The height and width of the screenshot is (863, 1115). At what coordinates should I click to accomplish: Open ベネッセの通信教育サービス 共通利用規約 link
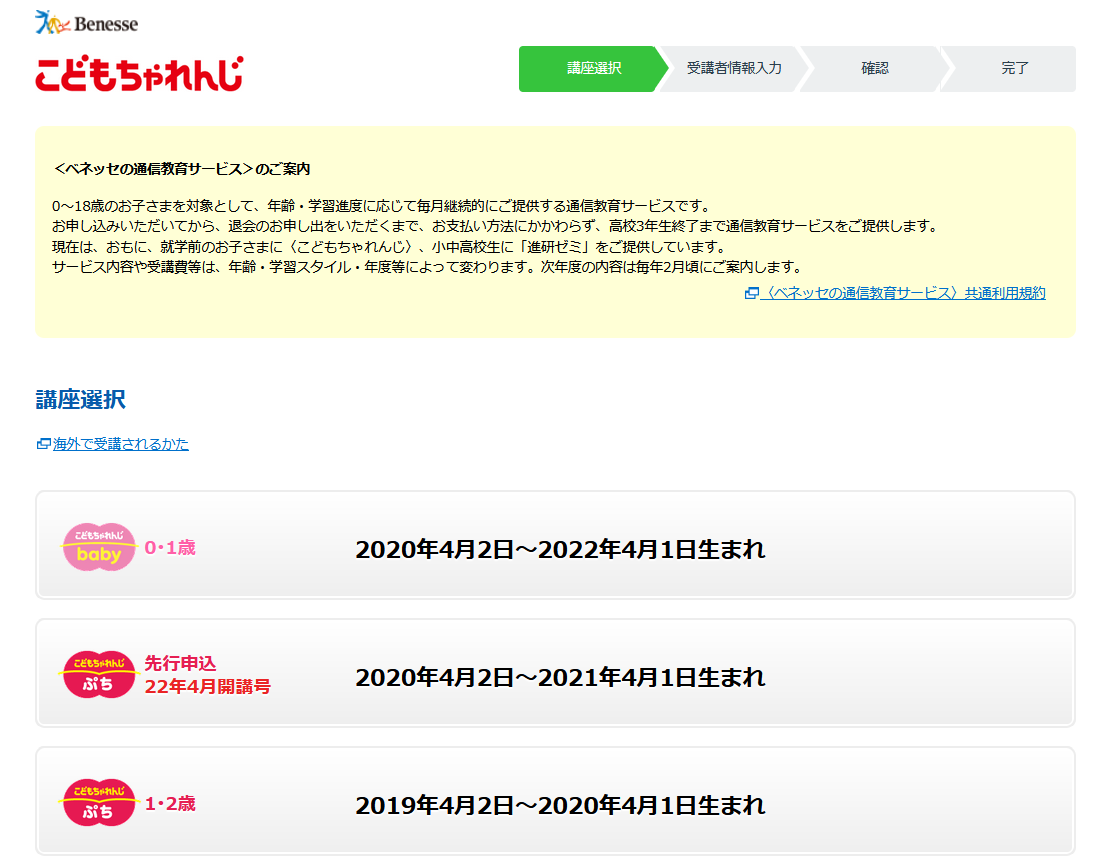coord(903,293)
